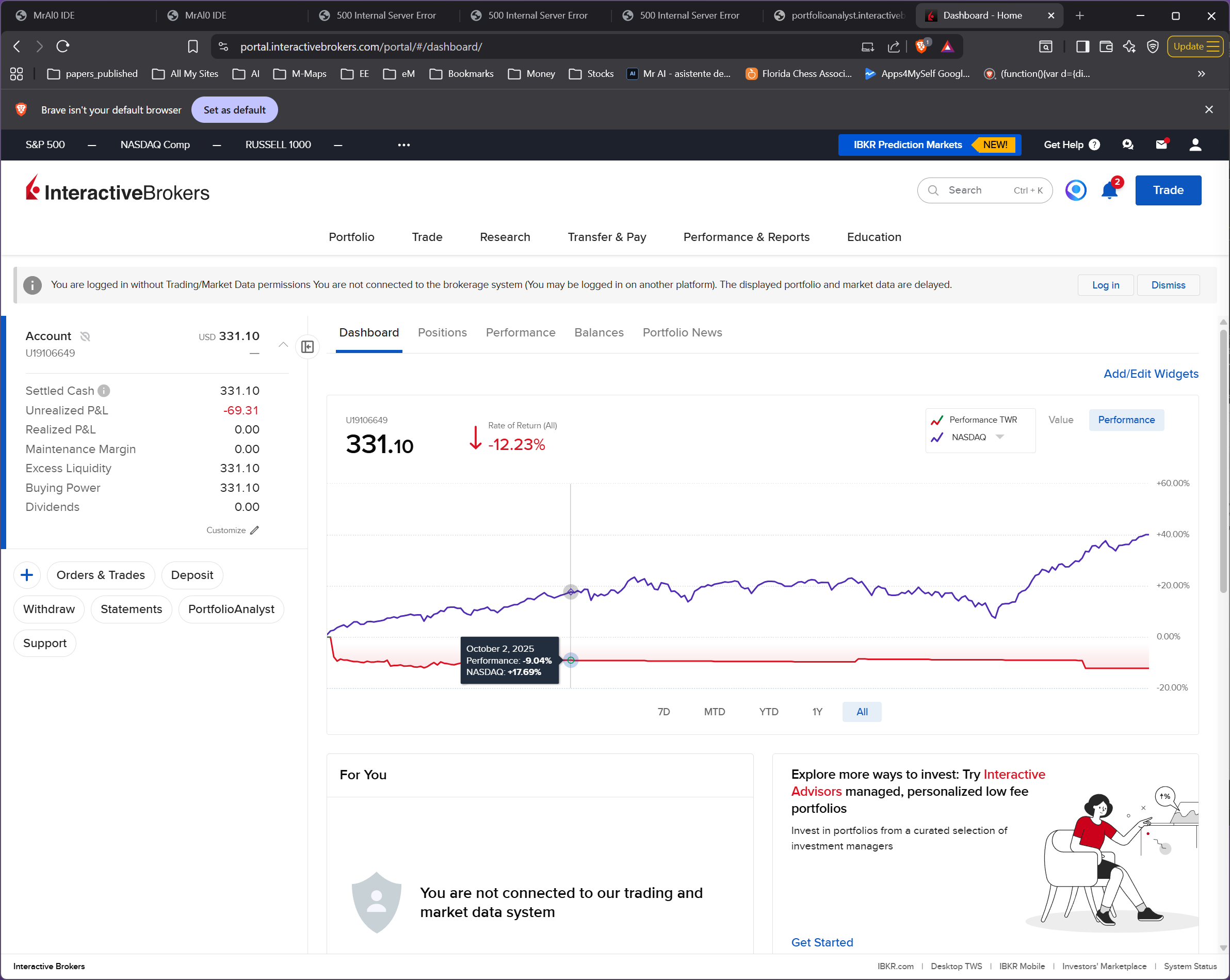Viewport: 1230px width, 980px height.
Task: Switch chart to Performance view
Action: pos(1126,420)
